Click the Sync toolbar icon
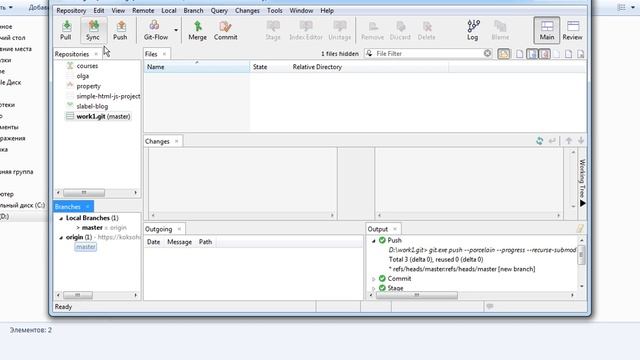 click(x=93, y=30)
